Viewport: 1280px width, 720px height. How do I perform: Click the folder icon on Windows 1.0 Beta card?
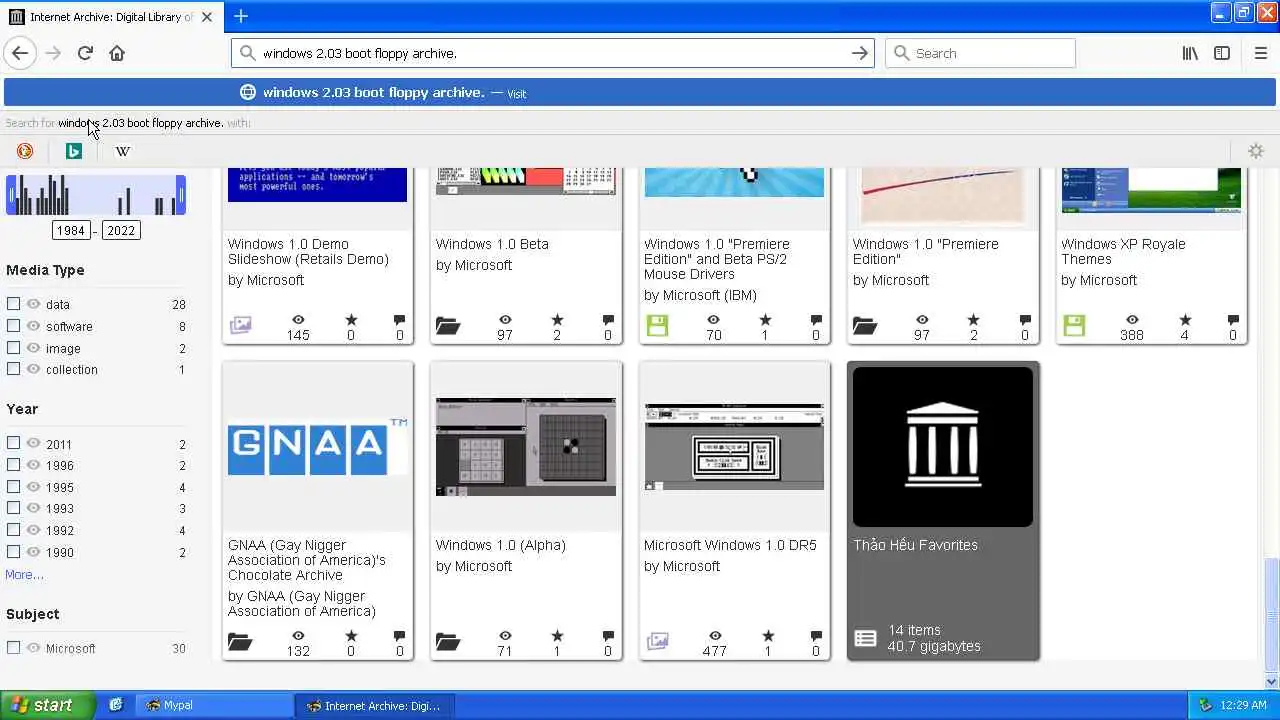[447, 326]
